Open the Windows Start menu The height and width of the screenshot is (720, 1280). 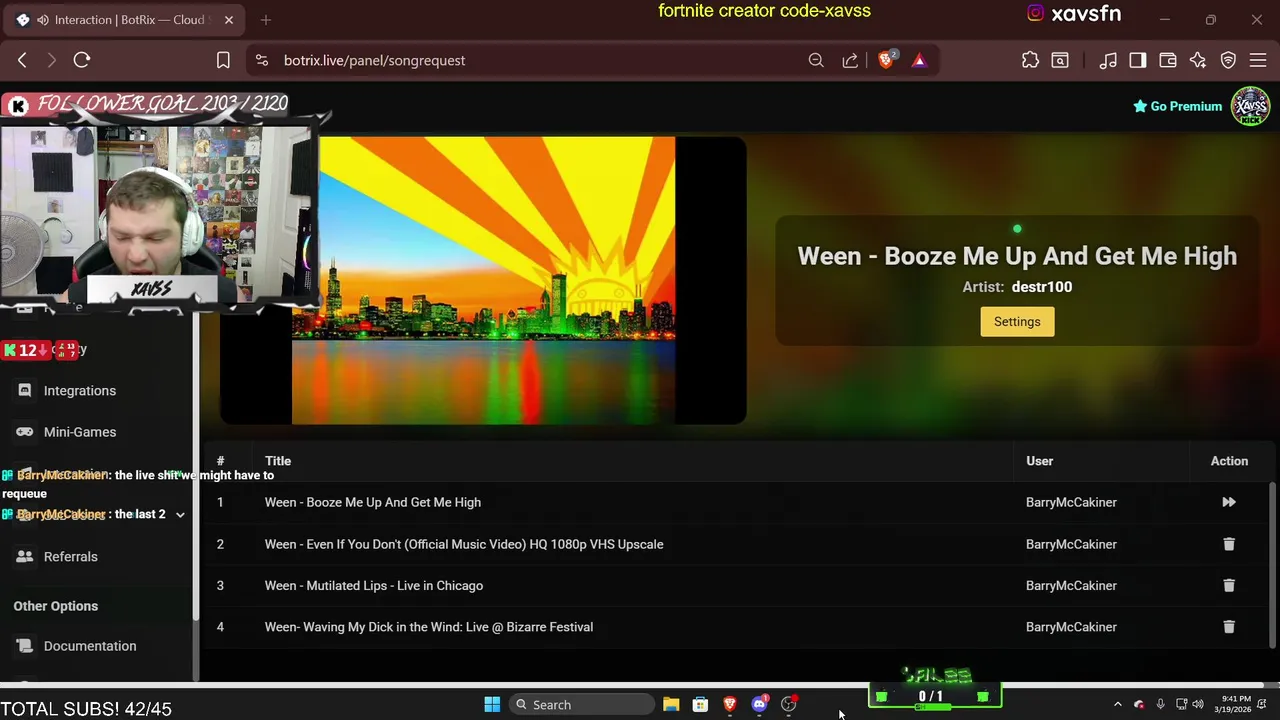[492, 705]
